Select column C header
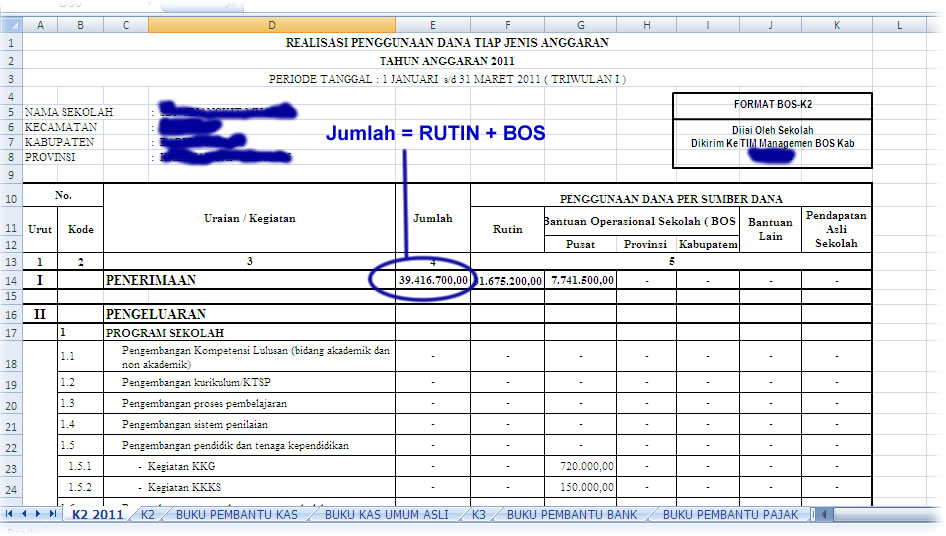 [x=126, y=25]
